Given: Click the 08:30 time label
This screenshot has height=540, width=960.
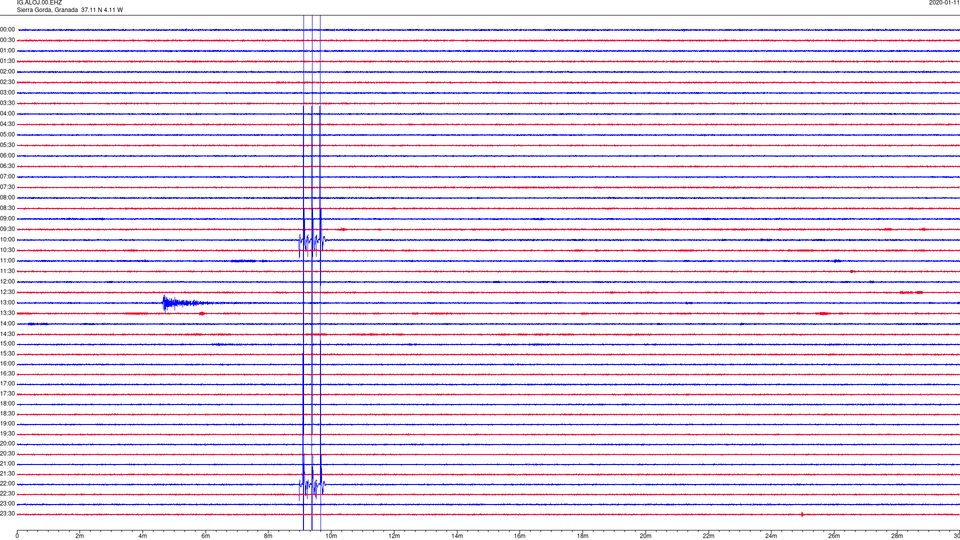Looking at the screenshot, I should [7, 208].
